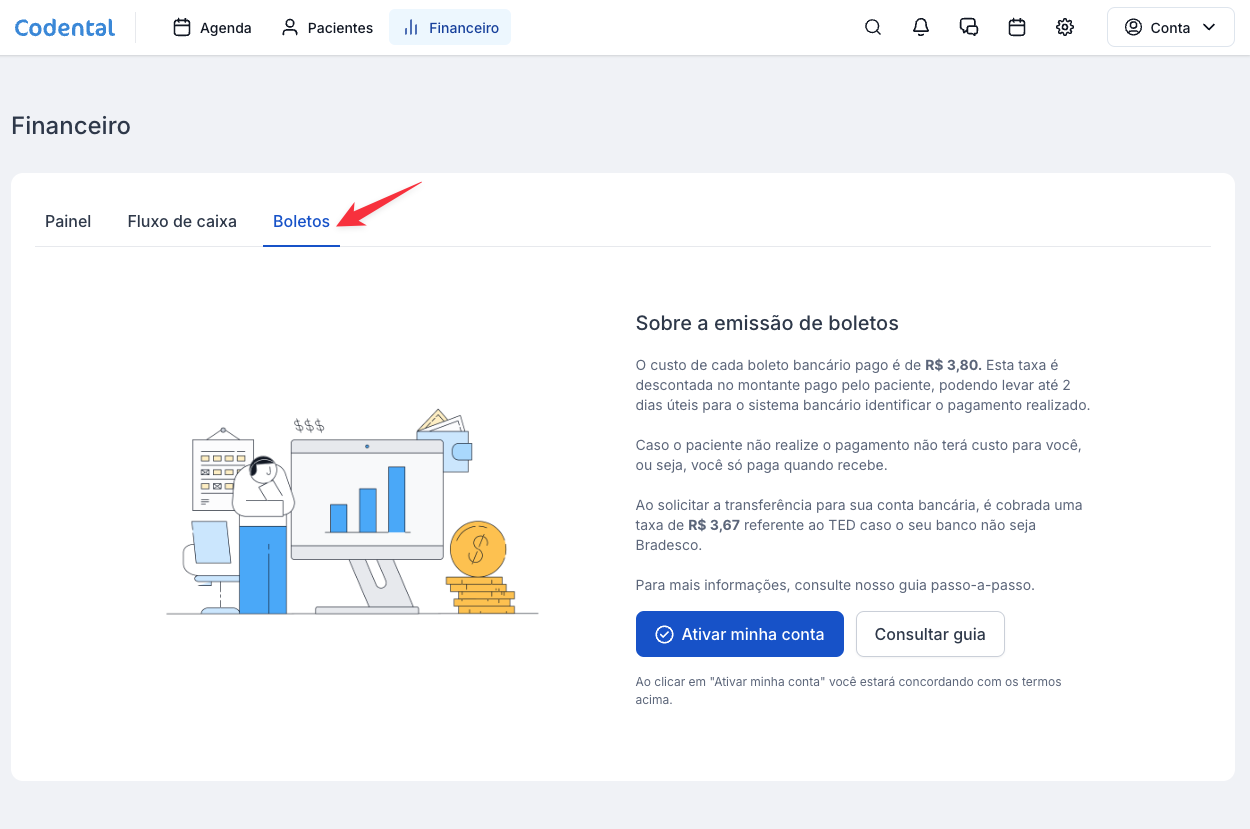Screen dimensions: 1250x829
Task: Go to Pacientes in navigation
Action: [x=340, y=28]
